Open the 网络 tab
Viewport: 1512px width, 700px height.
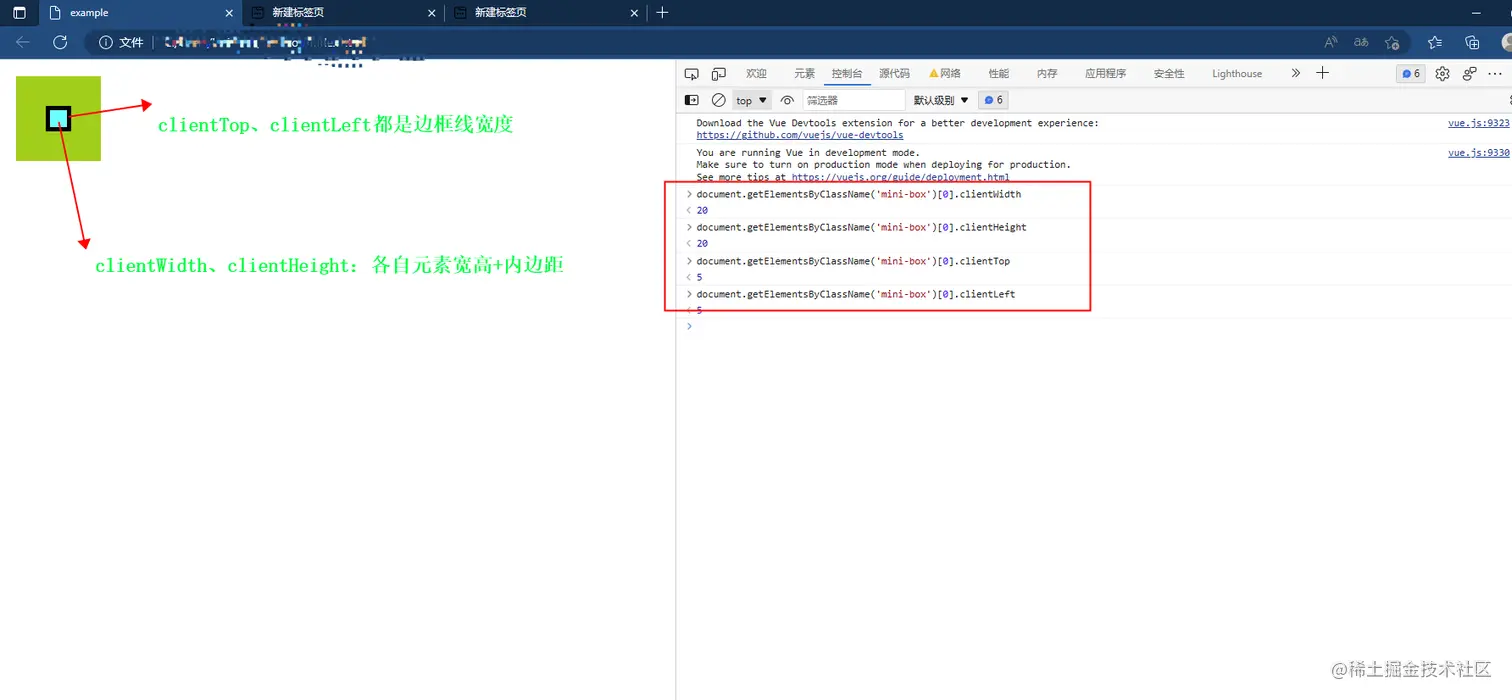[945, 74]
